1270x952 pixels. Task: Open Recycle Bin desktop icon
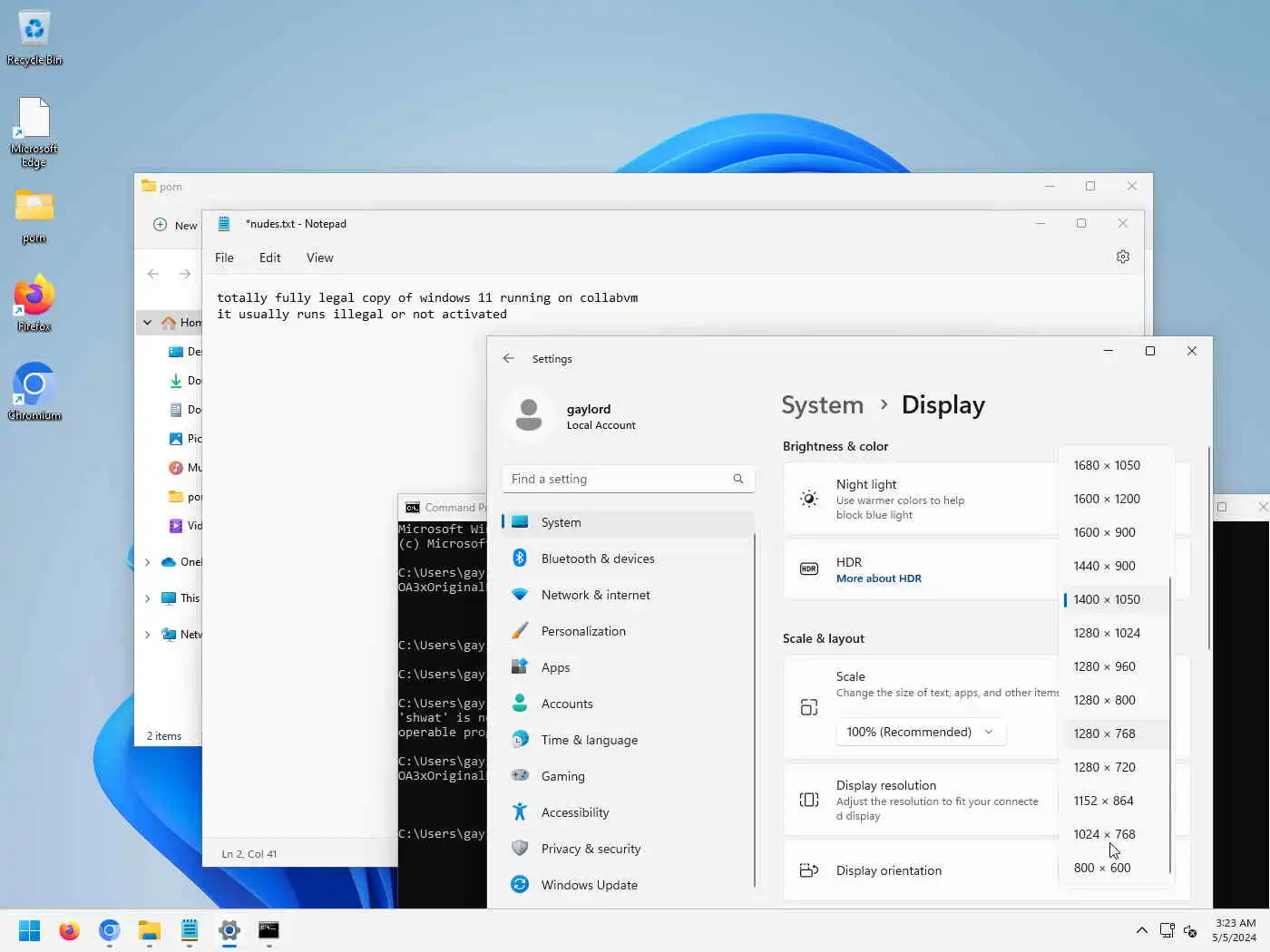pos(34,38)
